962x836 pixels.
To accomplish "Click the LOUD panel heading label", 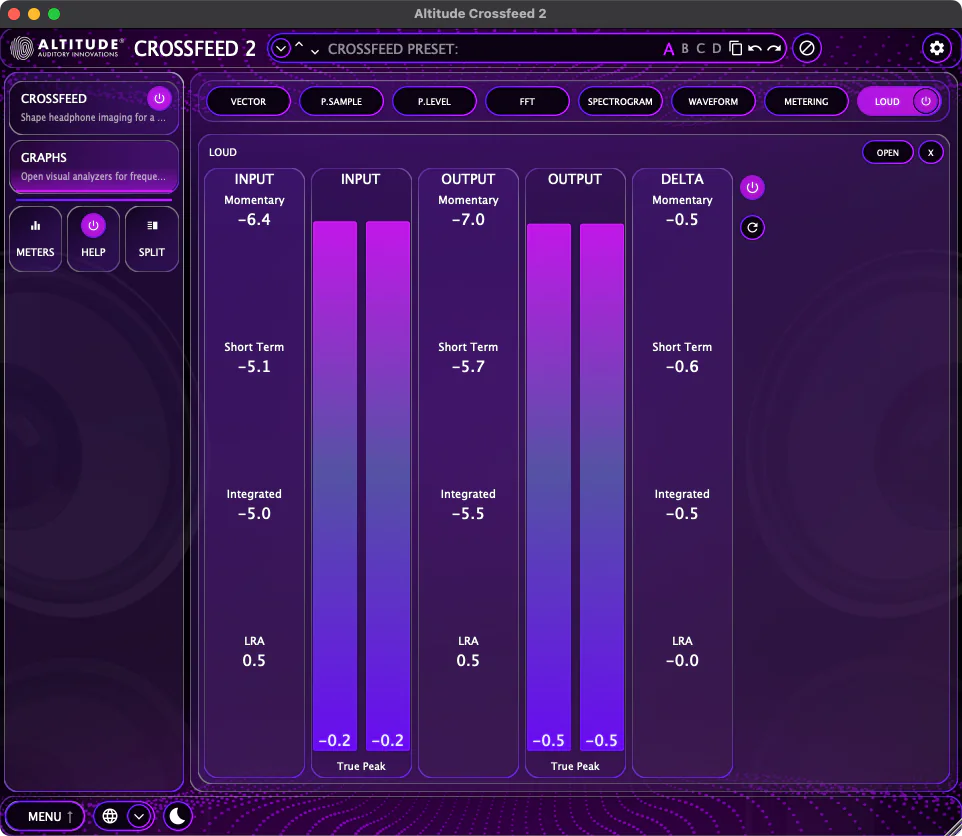I will (223, 152).
